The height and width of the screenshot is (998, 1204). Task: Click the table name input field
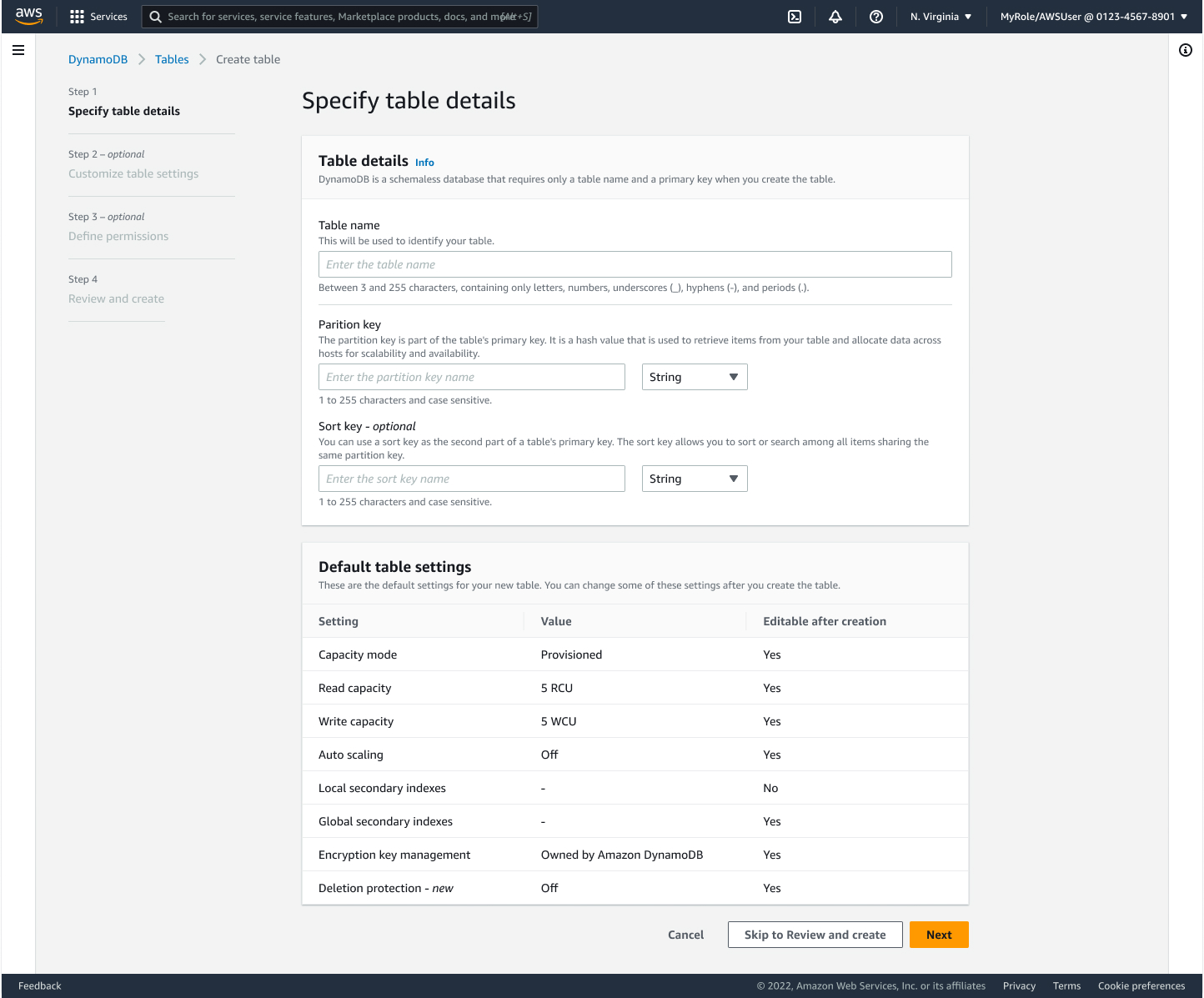click(x=635, y=264)
